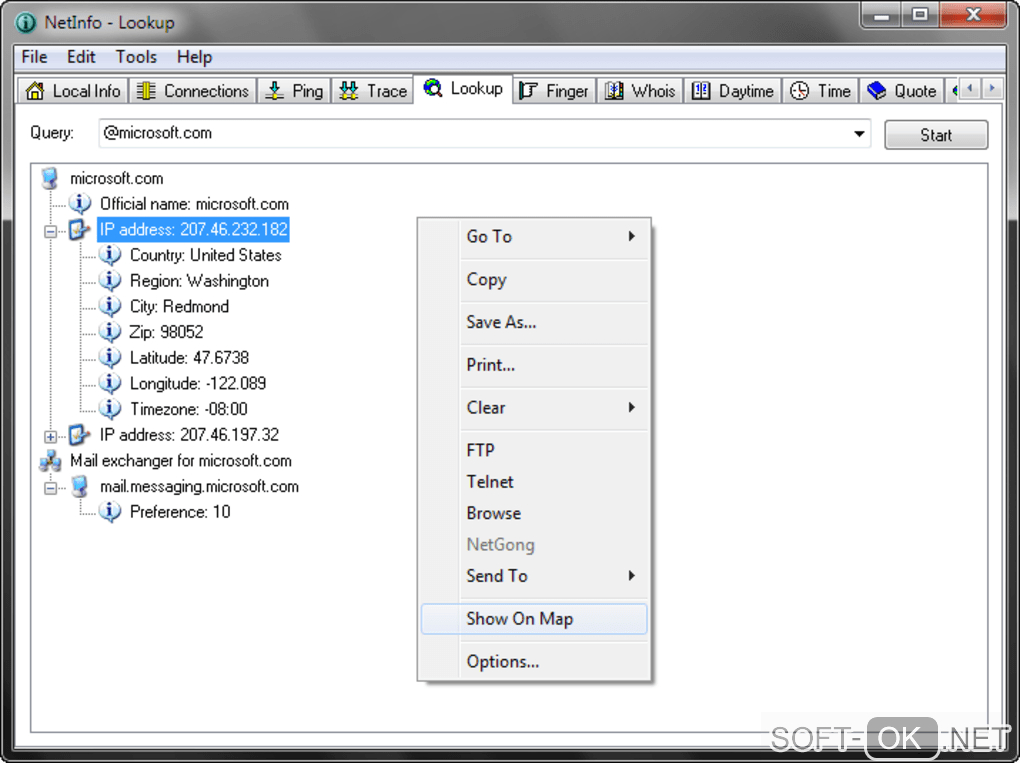Click the Lookup tab magnifier globe icon
Image resolution: width=1020 pixels, height=763 pixels.
coord(433,88)
